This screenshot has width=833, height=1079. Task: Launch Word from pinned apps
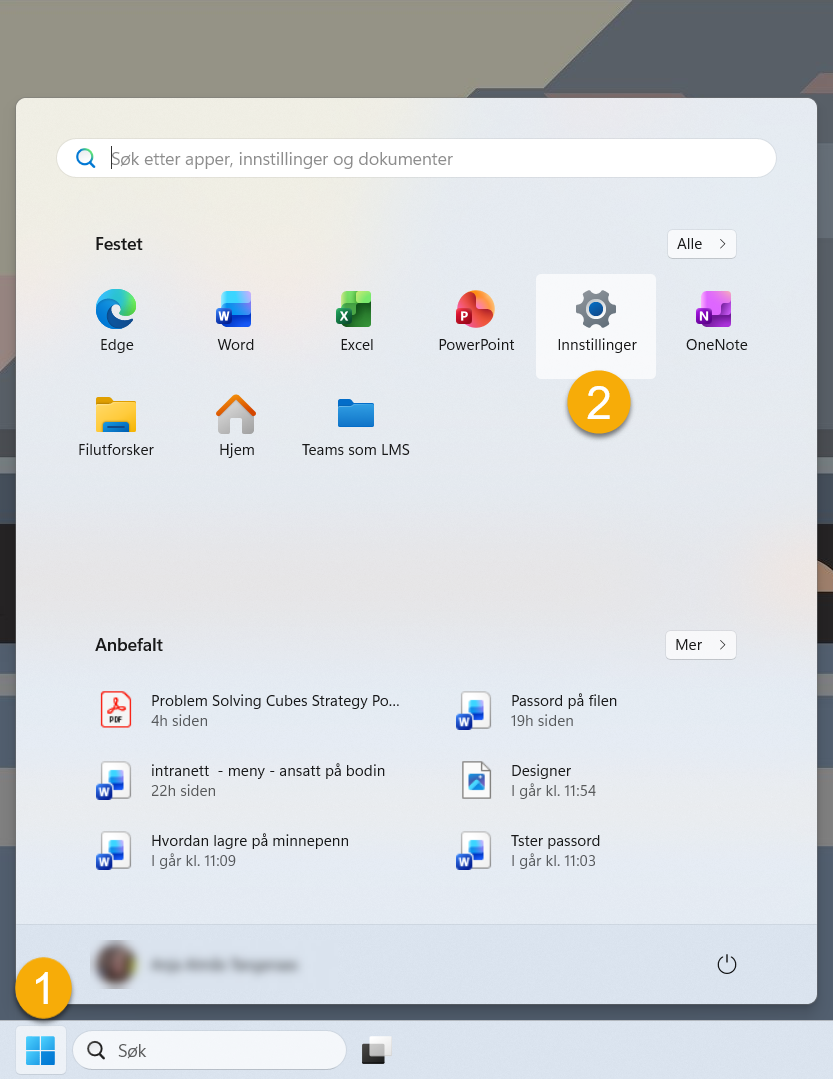(236, 320)
